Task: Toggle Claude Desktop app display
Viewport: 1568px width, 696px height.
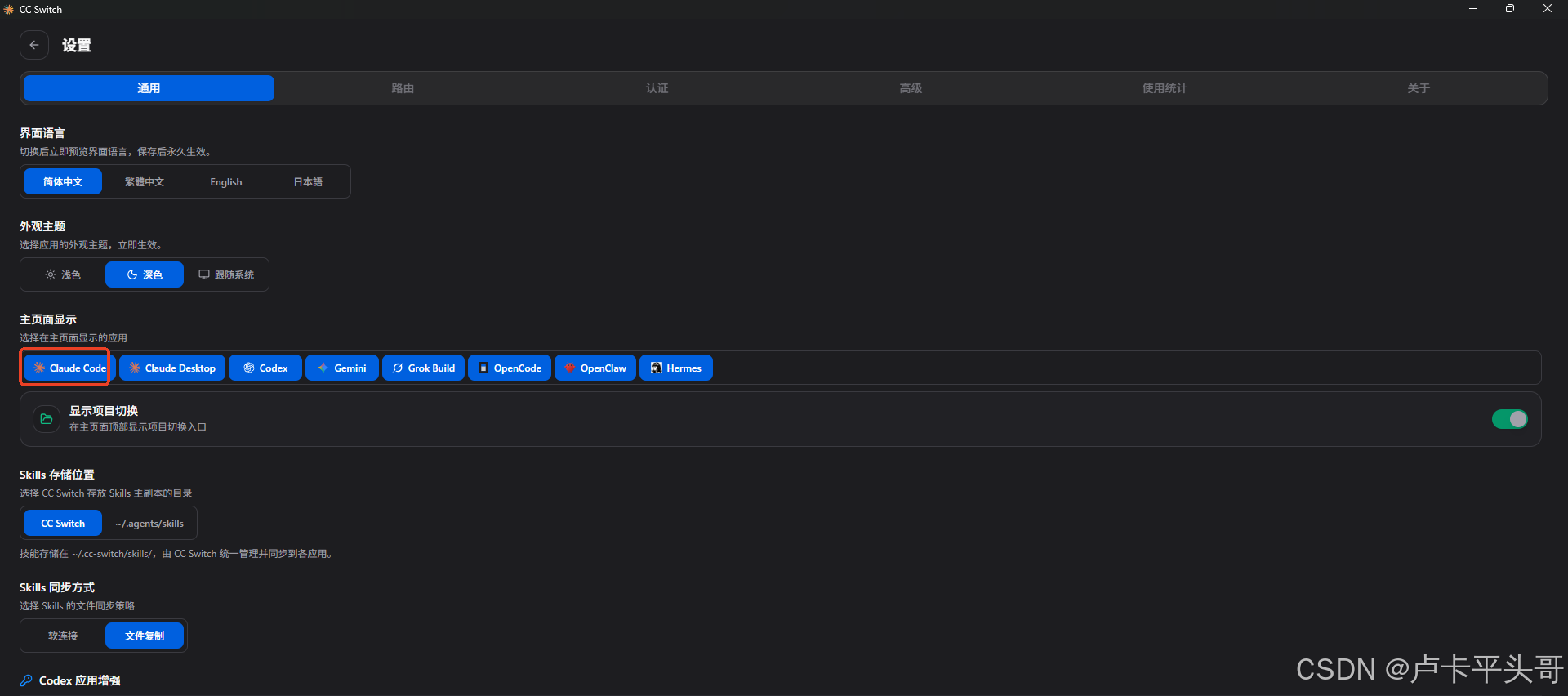Action: pos(172,368)
